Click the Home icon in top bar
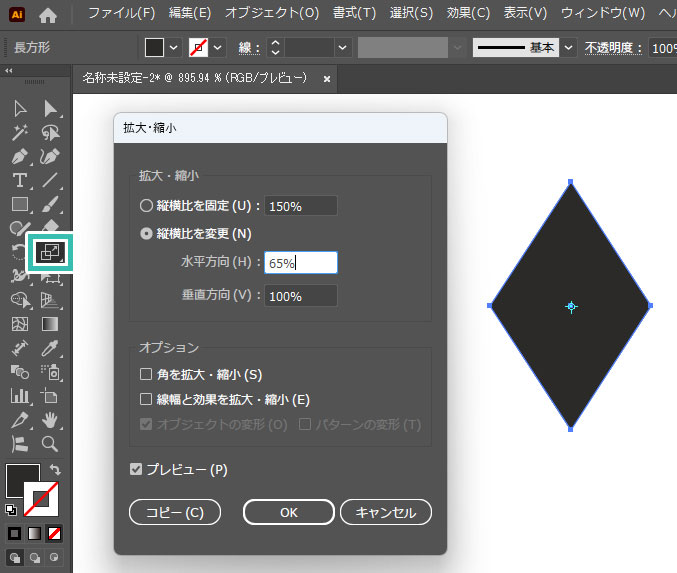The height and width of the screenshot is (573, 677). 48,14
